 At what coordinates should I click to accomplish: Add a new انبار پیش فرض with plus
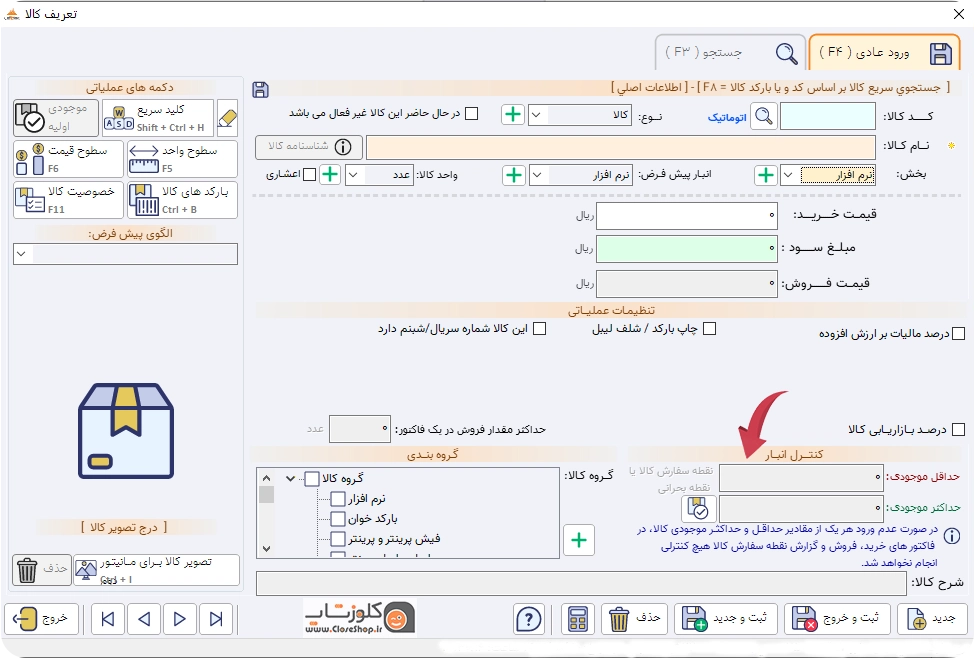pos(514,175)
